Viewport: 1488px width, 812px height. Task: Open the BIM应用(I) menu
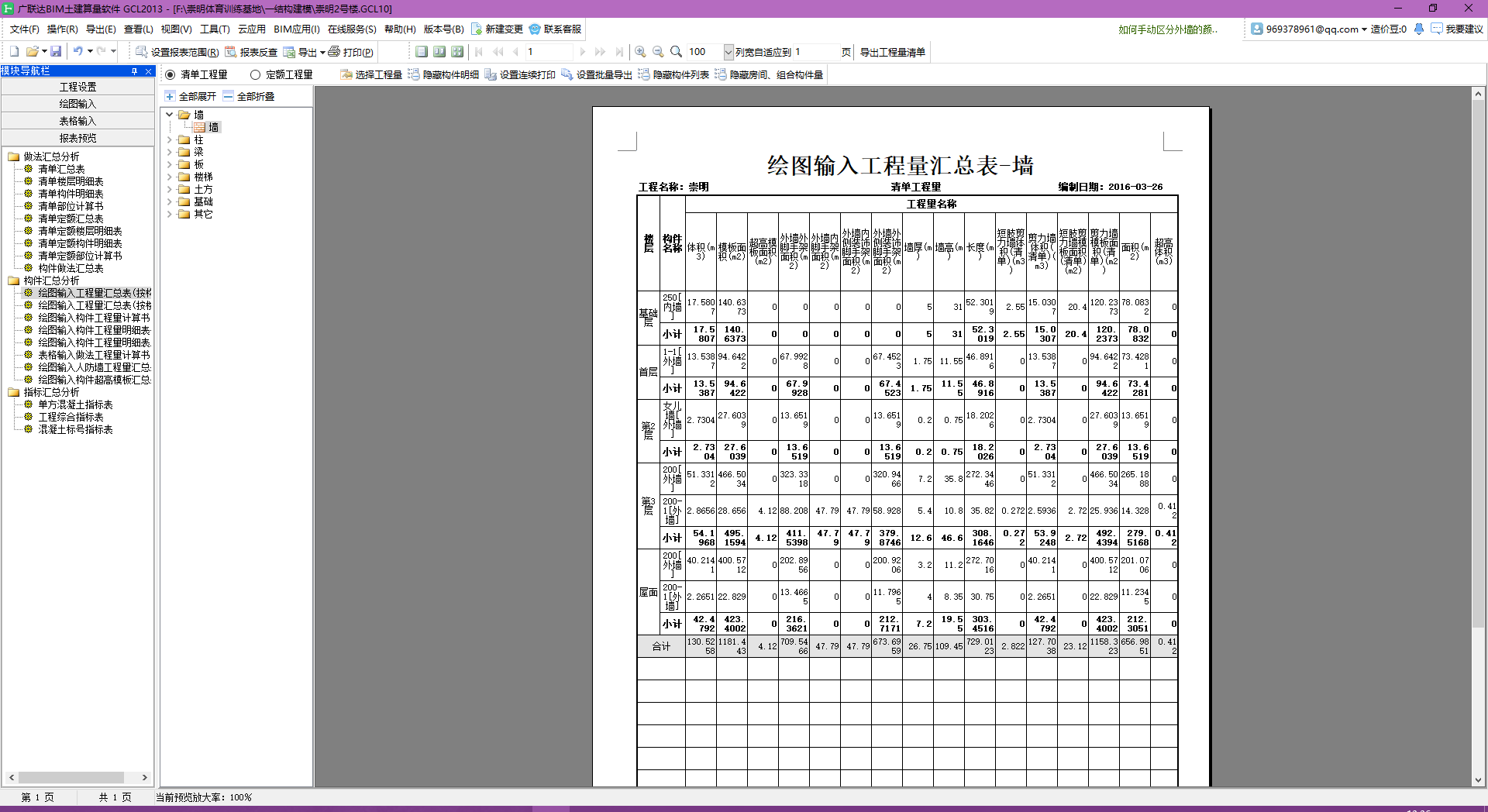(297, 29)
